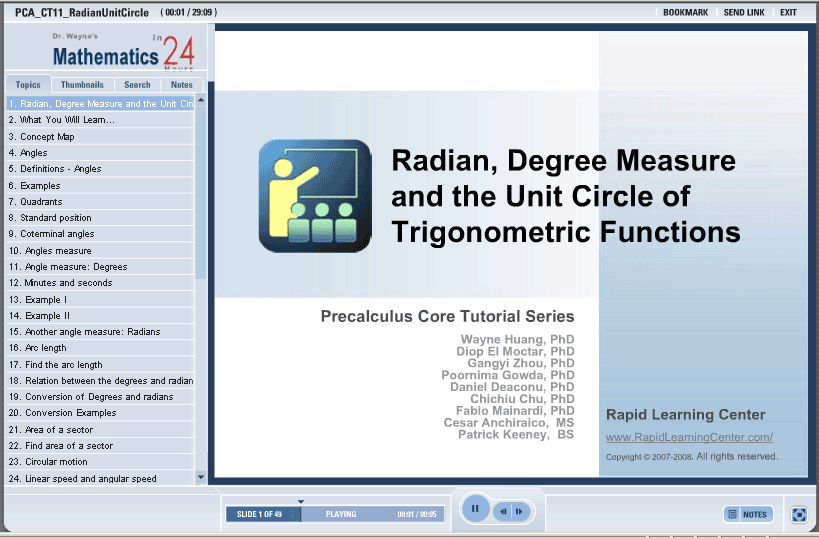Switch to the Notes tab
Viewport: 819px width, 538px height.
pyautogui.click(x=182, y=85)
